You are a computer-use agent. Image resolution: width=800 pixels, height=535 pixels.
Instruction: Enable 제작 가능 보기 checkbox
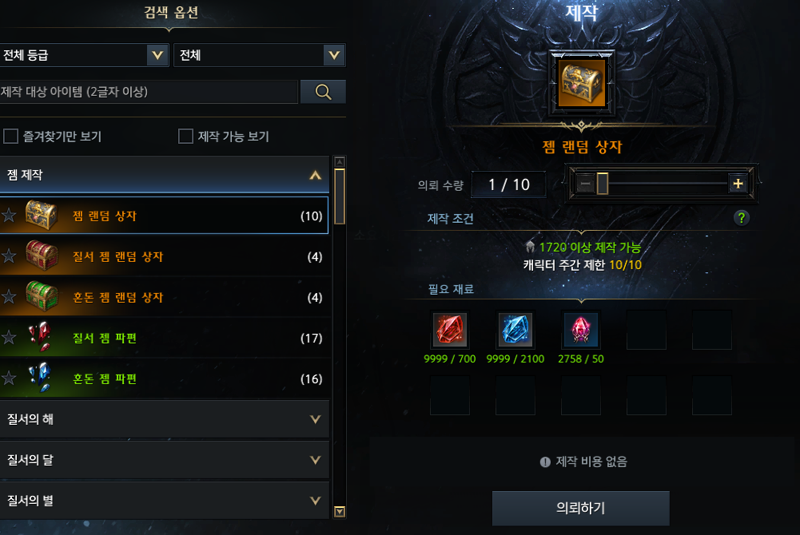click(x=185, y=136)
